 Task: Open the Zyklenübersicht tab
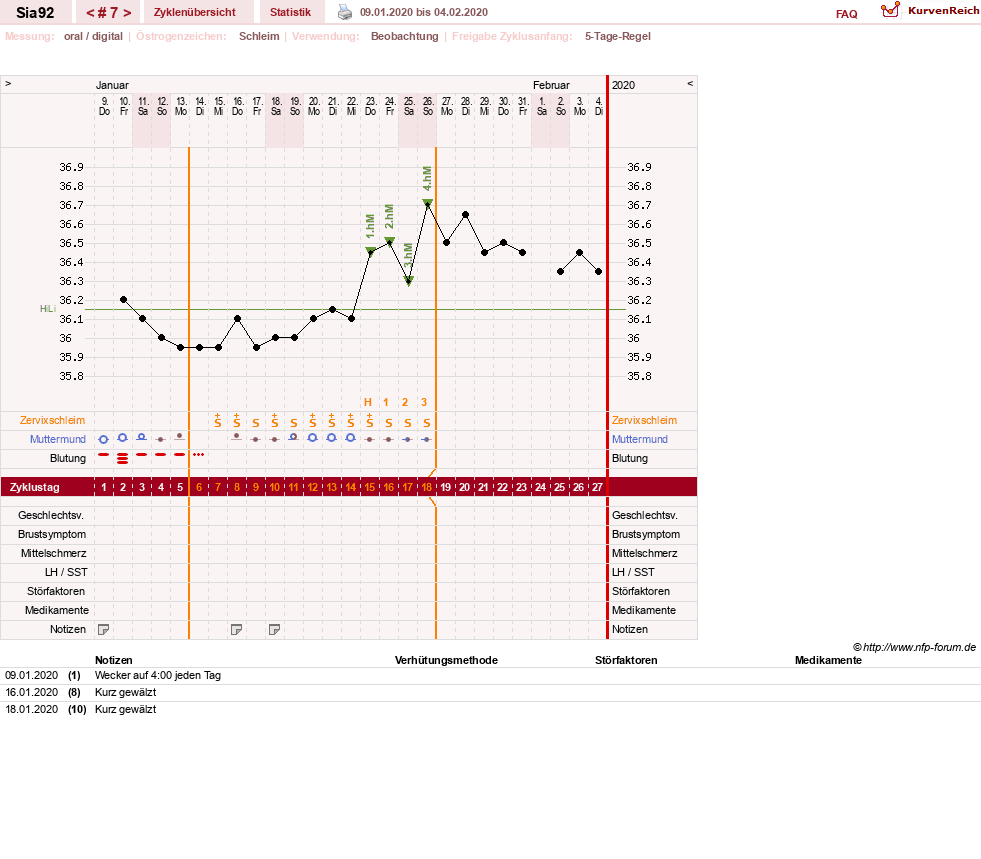click(195, 12)
